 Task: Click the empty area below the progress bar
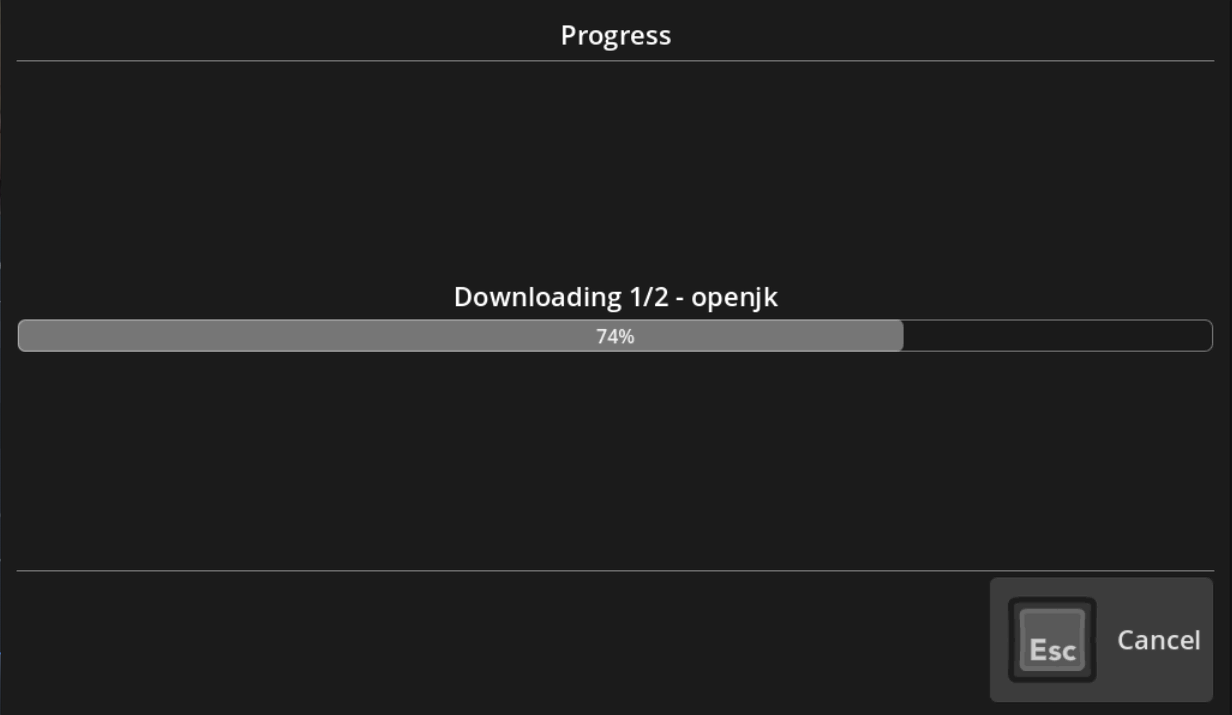click(x=615, y=460)
